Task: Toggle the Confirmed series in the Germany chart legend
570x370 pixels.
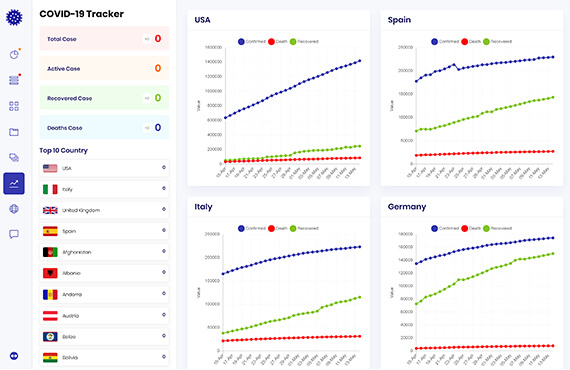Action: (445, 228)
